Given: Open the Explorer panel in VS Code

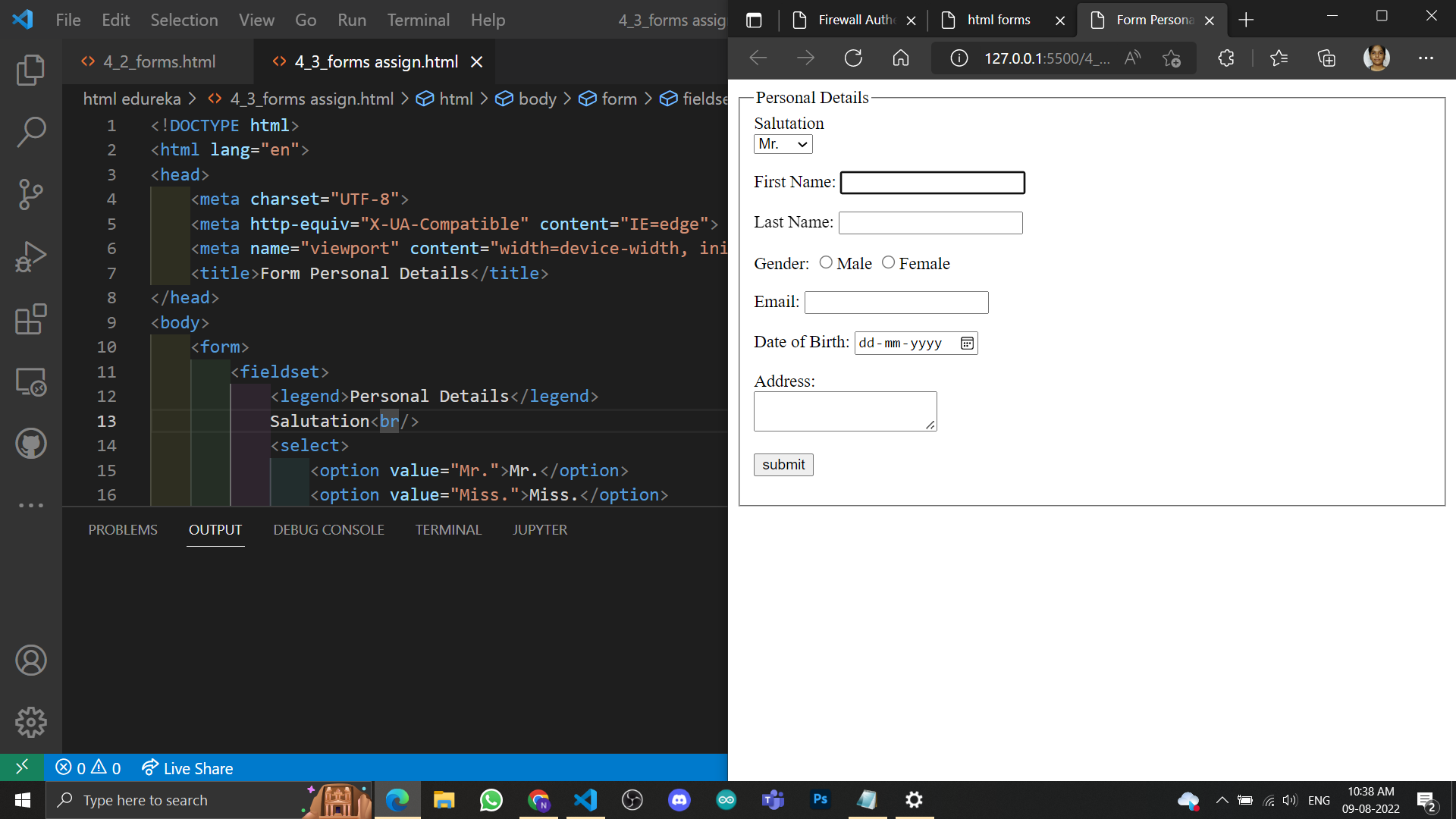Looking at the screenshot, I should coord(30,69).
